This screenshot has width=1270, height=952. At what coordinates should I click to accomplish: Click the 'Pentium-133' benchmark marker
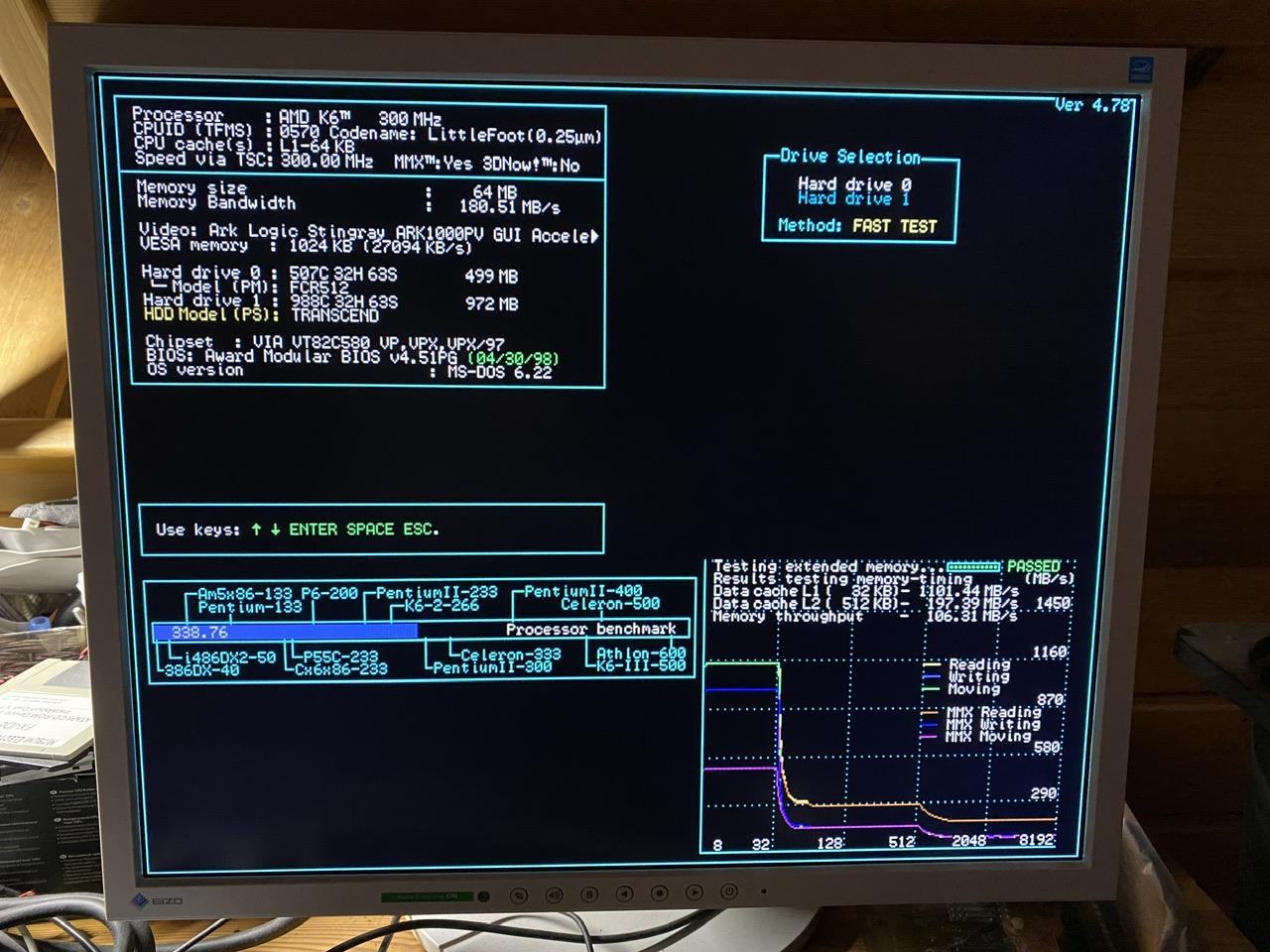pyautogui.click(x=249, y=607)
